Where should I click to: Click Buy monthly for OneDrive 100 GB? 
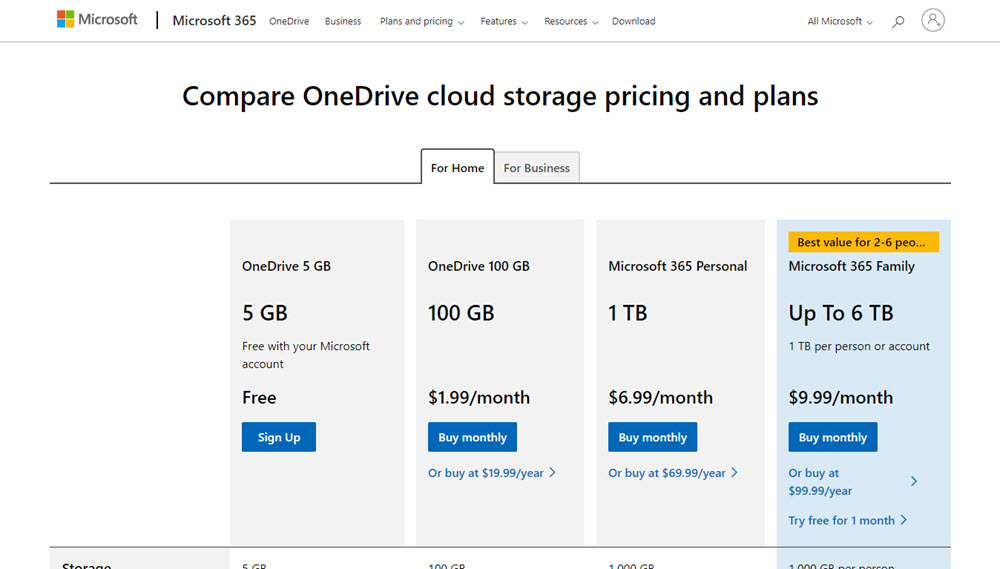[473, 437]
